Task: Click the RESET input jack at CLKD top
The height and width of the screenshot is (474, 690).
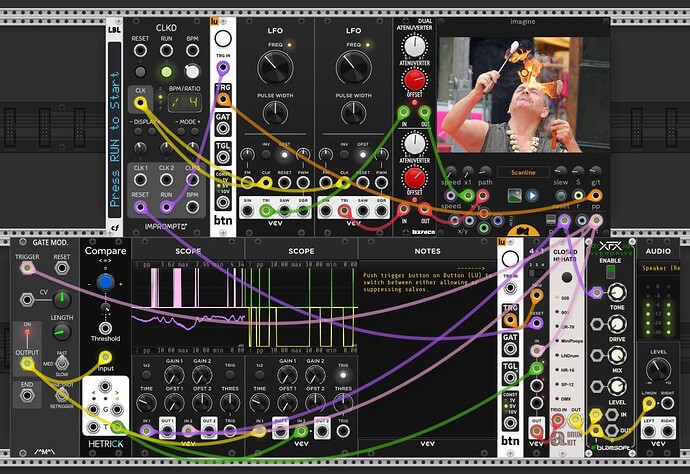Action: (x=140, y=50)
